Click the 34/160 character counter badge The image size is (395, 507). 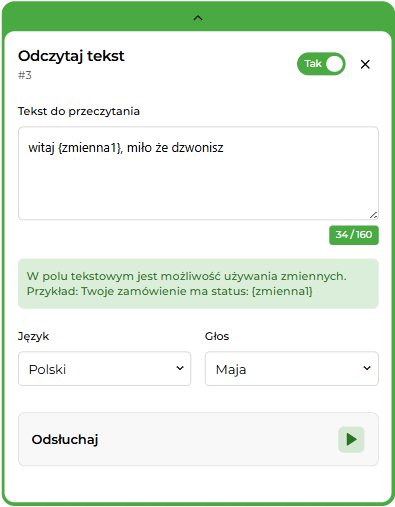(354, 235)
